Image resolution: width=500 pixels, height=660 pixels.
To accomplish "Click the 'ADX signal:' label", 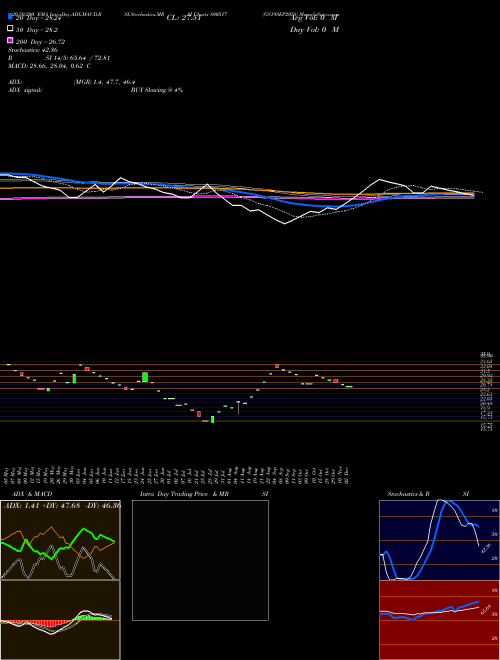I will [25, 90].
